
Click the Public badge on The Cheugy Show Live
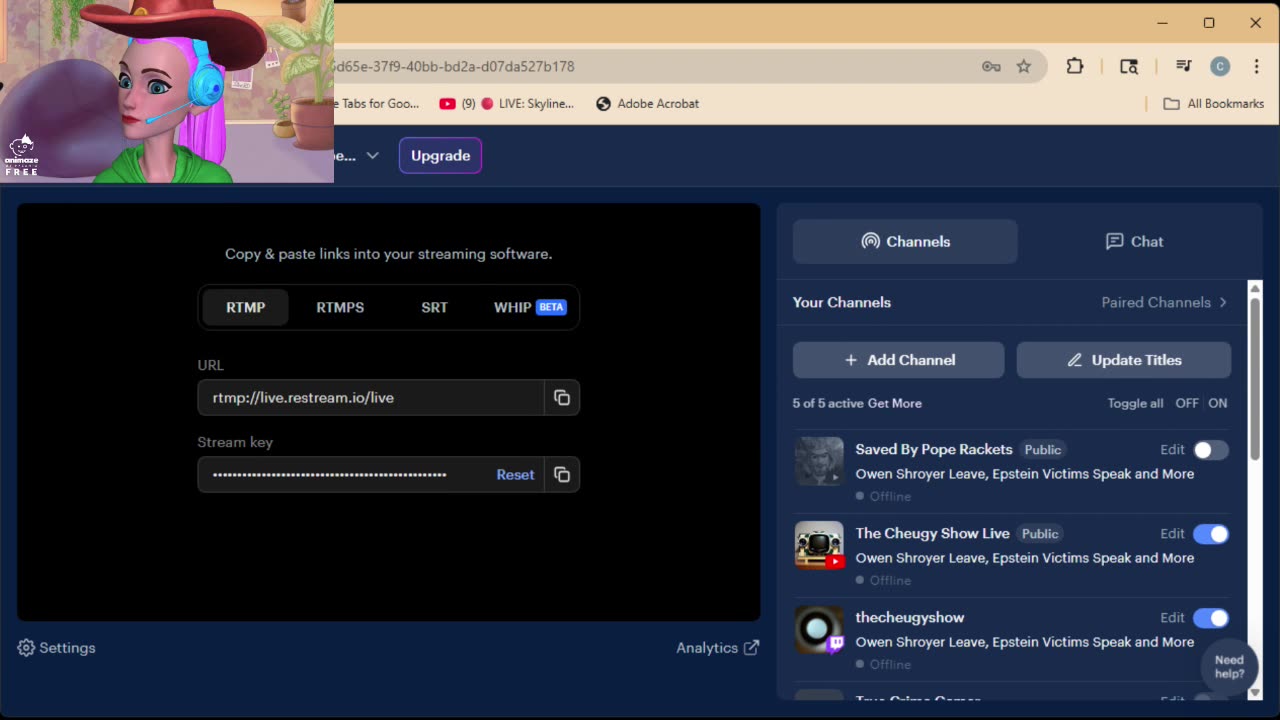(1040, 534)
